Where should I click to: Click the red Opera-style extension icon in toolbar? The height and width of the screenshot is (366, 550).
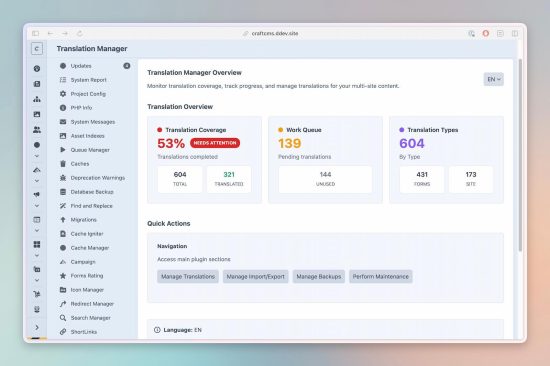pyautogui.click(x=486, y=33)
